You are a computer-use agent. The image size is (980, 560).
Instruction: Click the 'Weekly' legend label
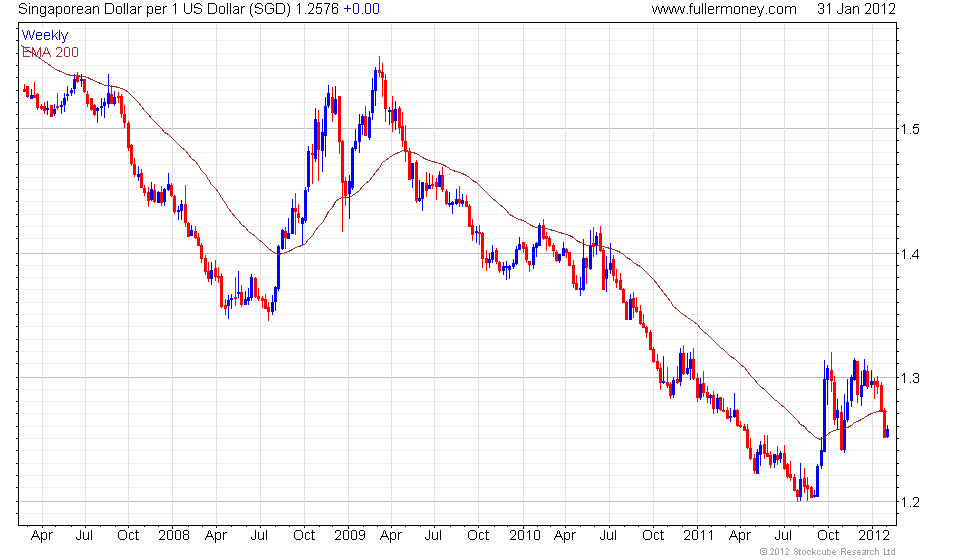(x=45, y=36)
